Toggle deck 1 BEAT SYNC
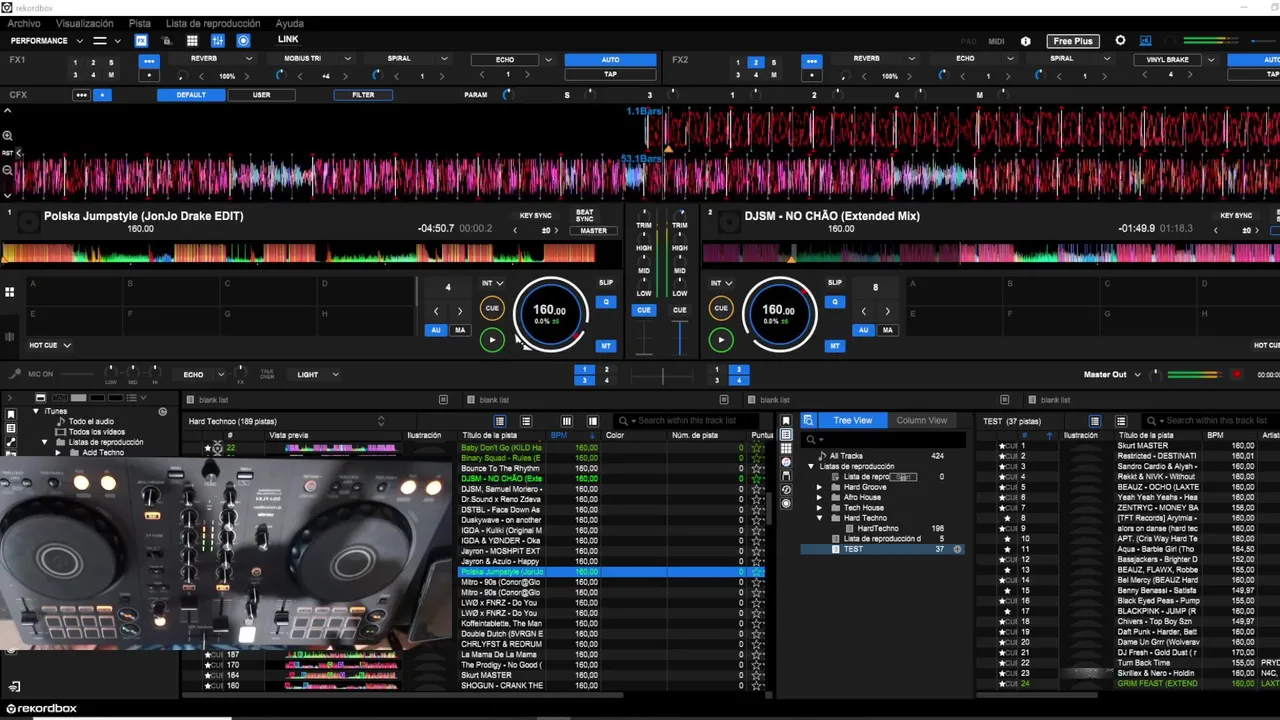The image size is (1280, 720). (585, 215)
